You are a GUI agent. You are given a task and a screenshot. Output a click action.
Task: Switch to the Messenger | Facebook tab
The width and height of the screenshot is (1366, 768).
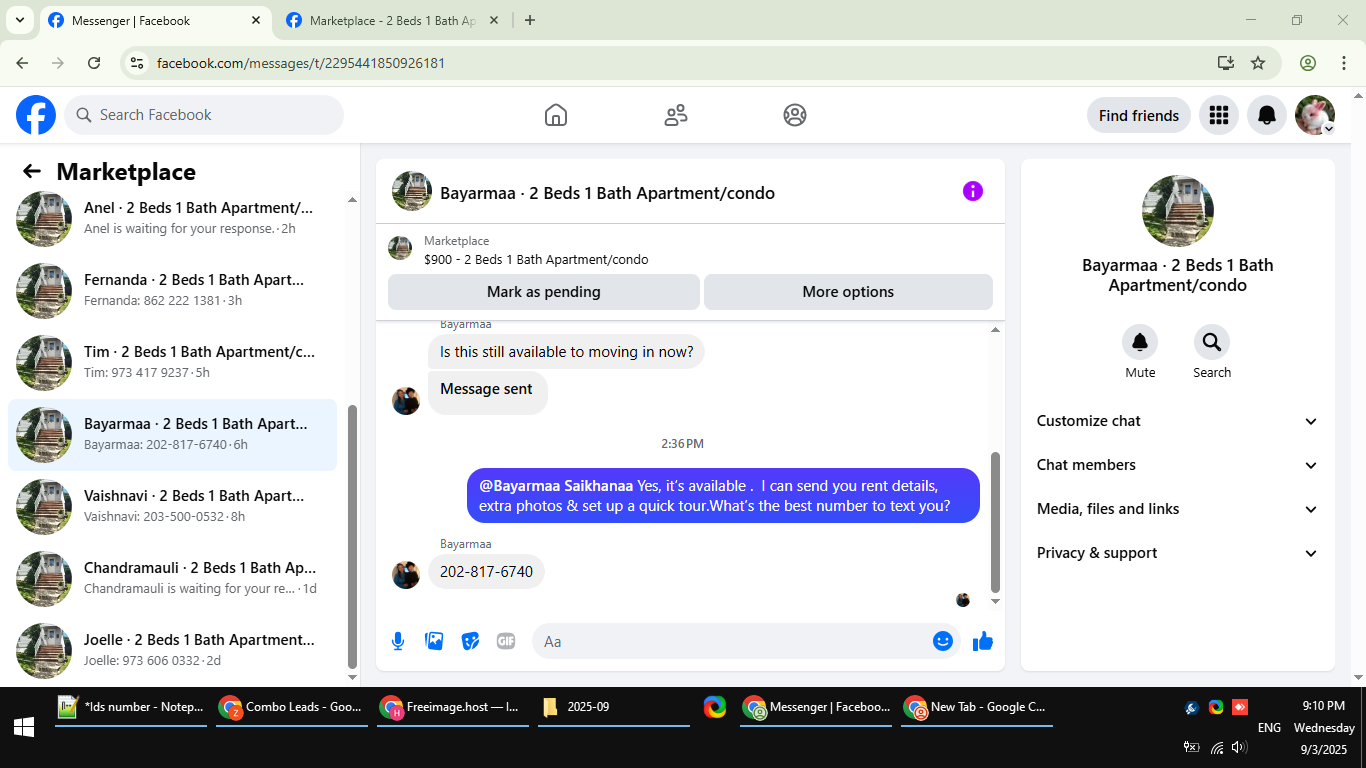tap(155, 21)
